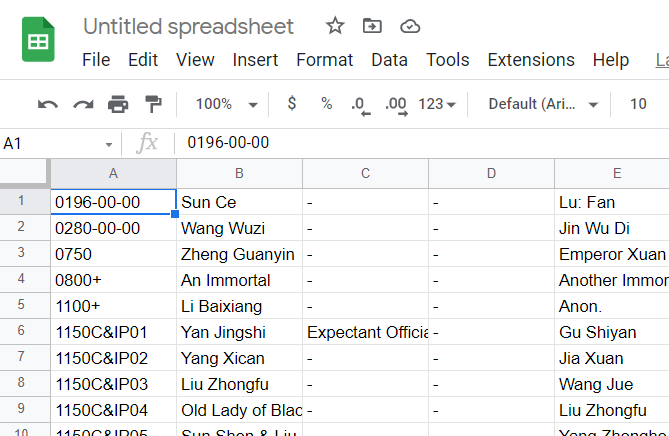
Task: Click the print icon
Action: coord(118,104)
